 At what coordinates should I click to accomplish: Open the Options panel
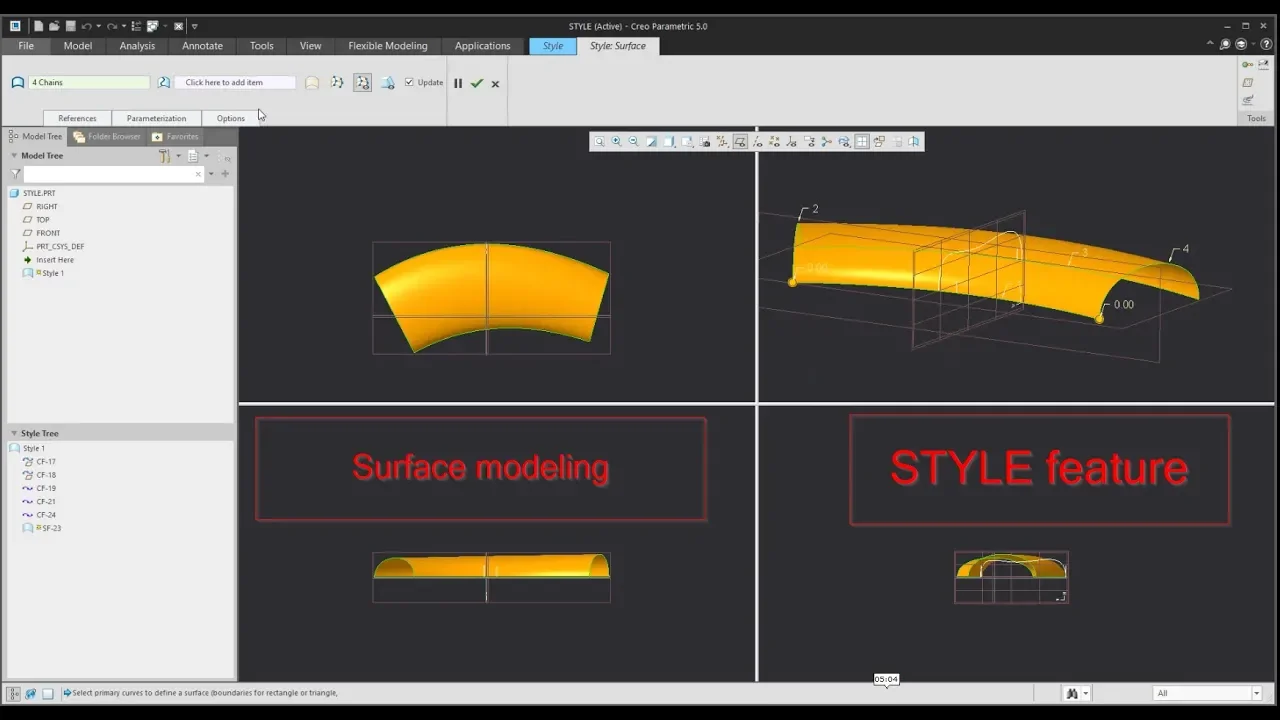point(230,118)
